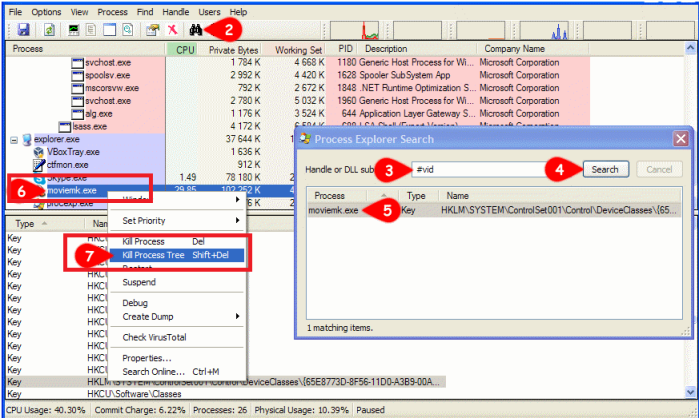Click the Refresh Now toolbar icon
The width and height of the screenshot is (699, 418).
[x=49, y=30]
